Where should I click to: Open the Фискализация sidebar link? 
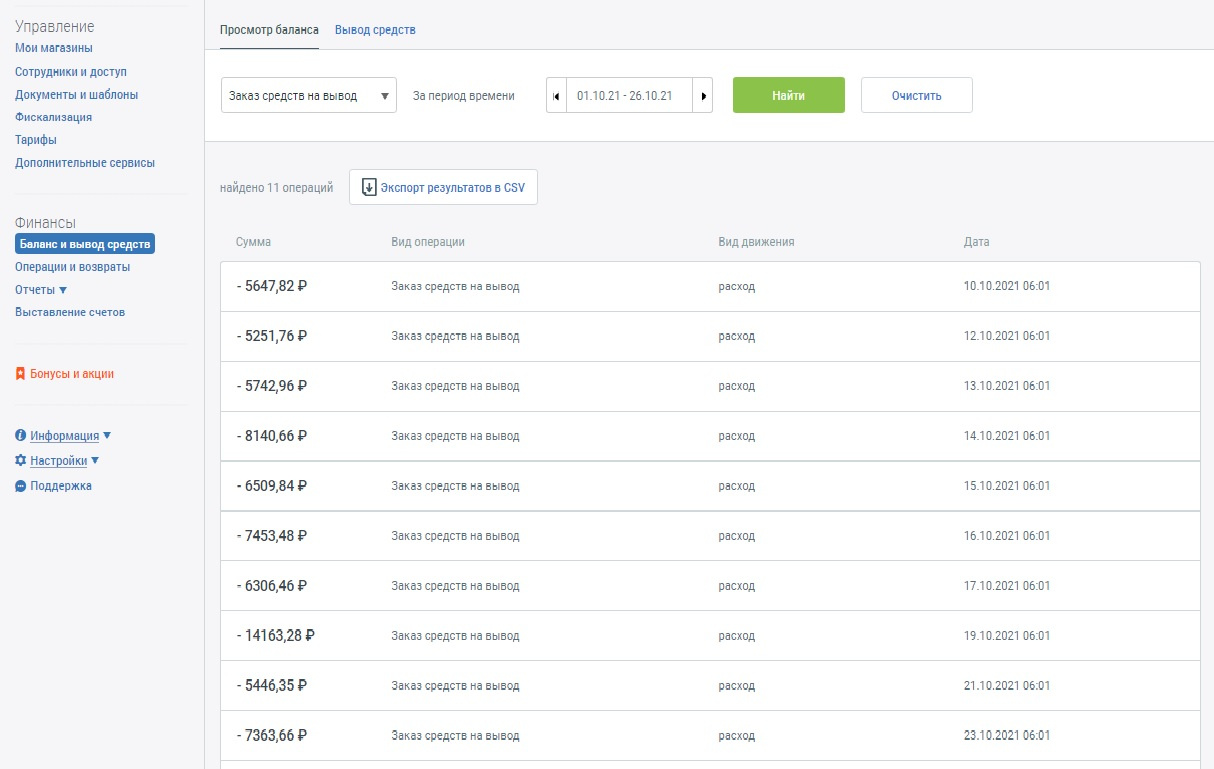click(x=53, y=117)
